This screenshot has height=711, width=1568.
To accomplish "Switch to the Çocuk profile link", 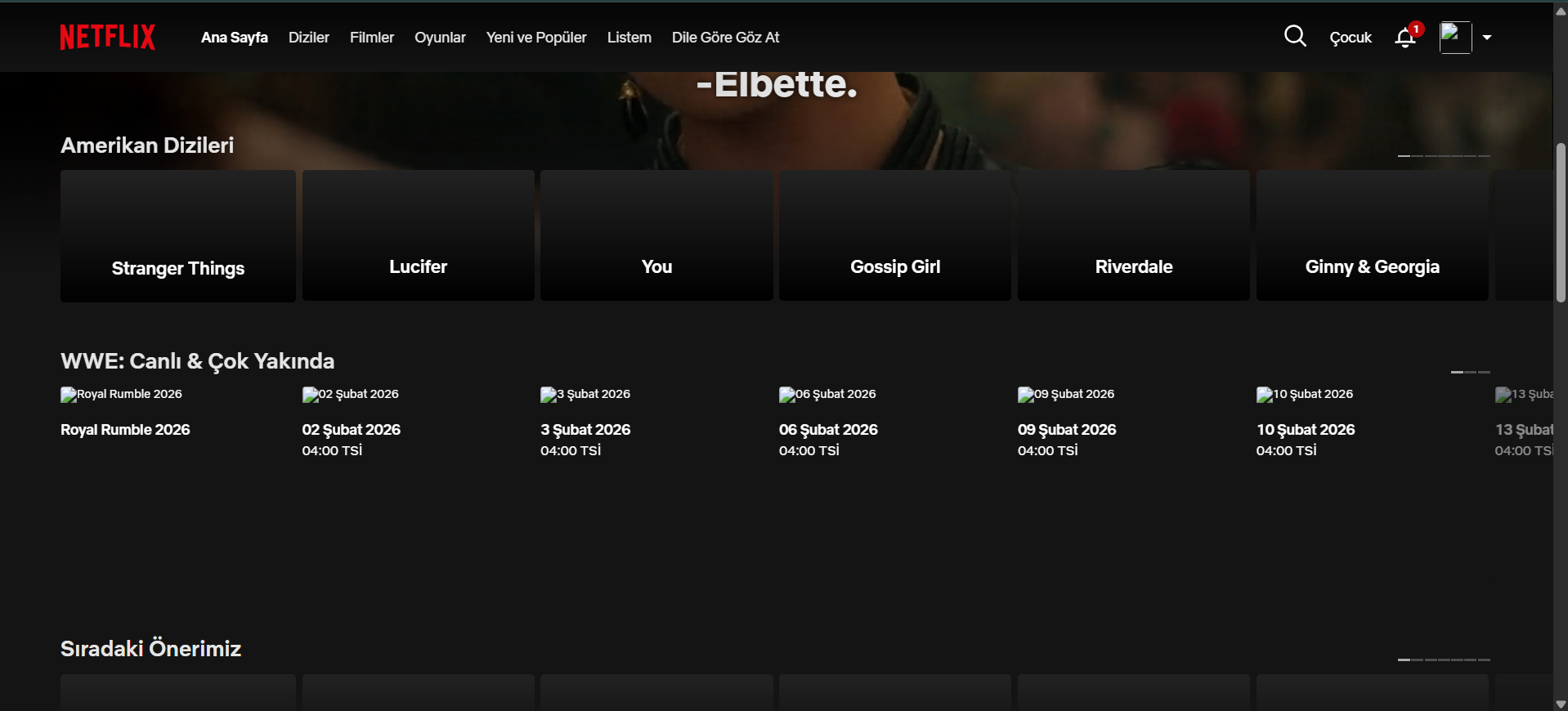I will click(x=1351, y=38).
